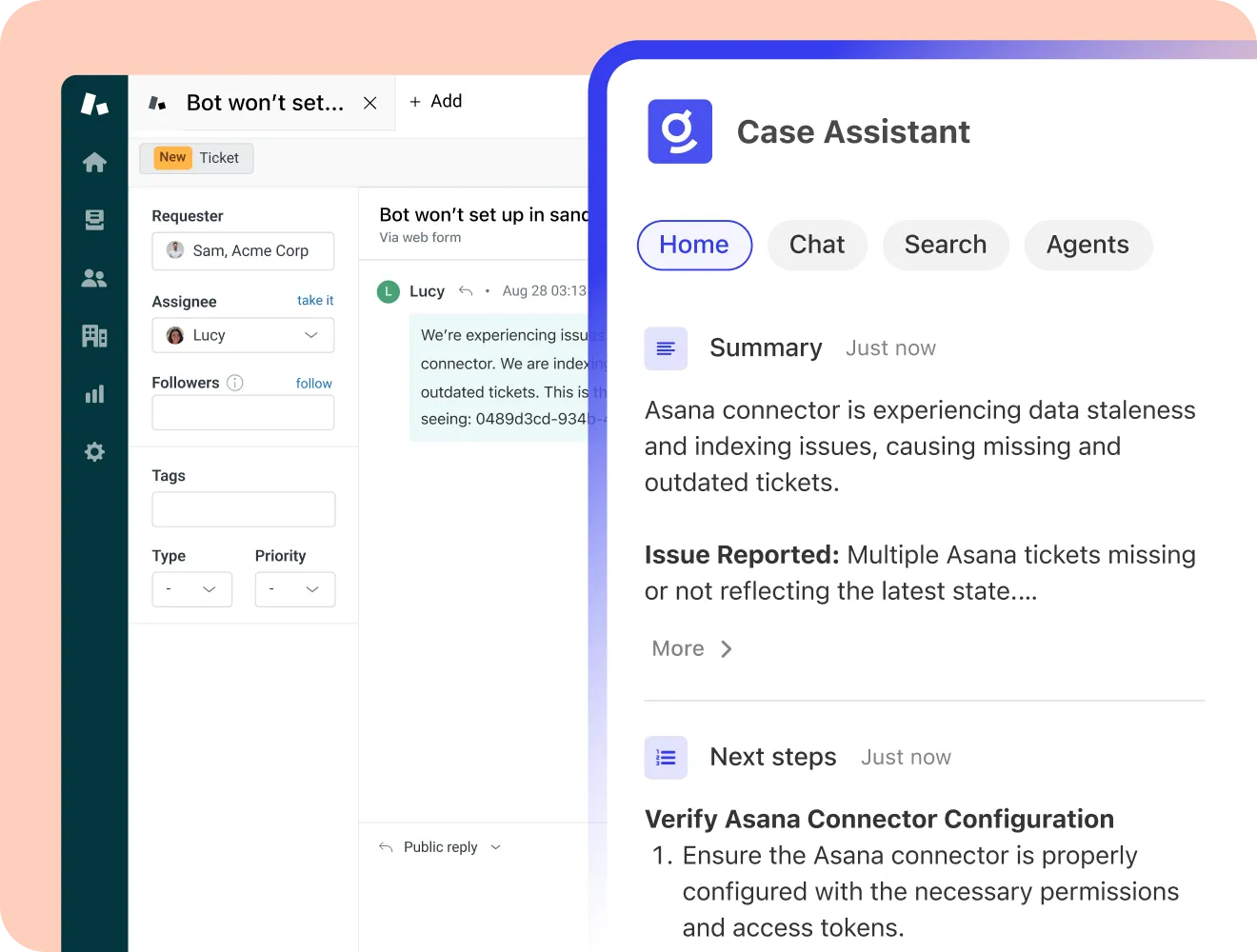Viewport: 1257px width, 952px height.
Task: Click the Followers info icon
Action: 235,383
